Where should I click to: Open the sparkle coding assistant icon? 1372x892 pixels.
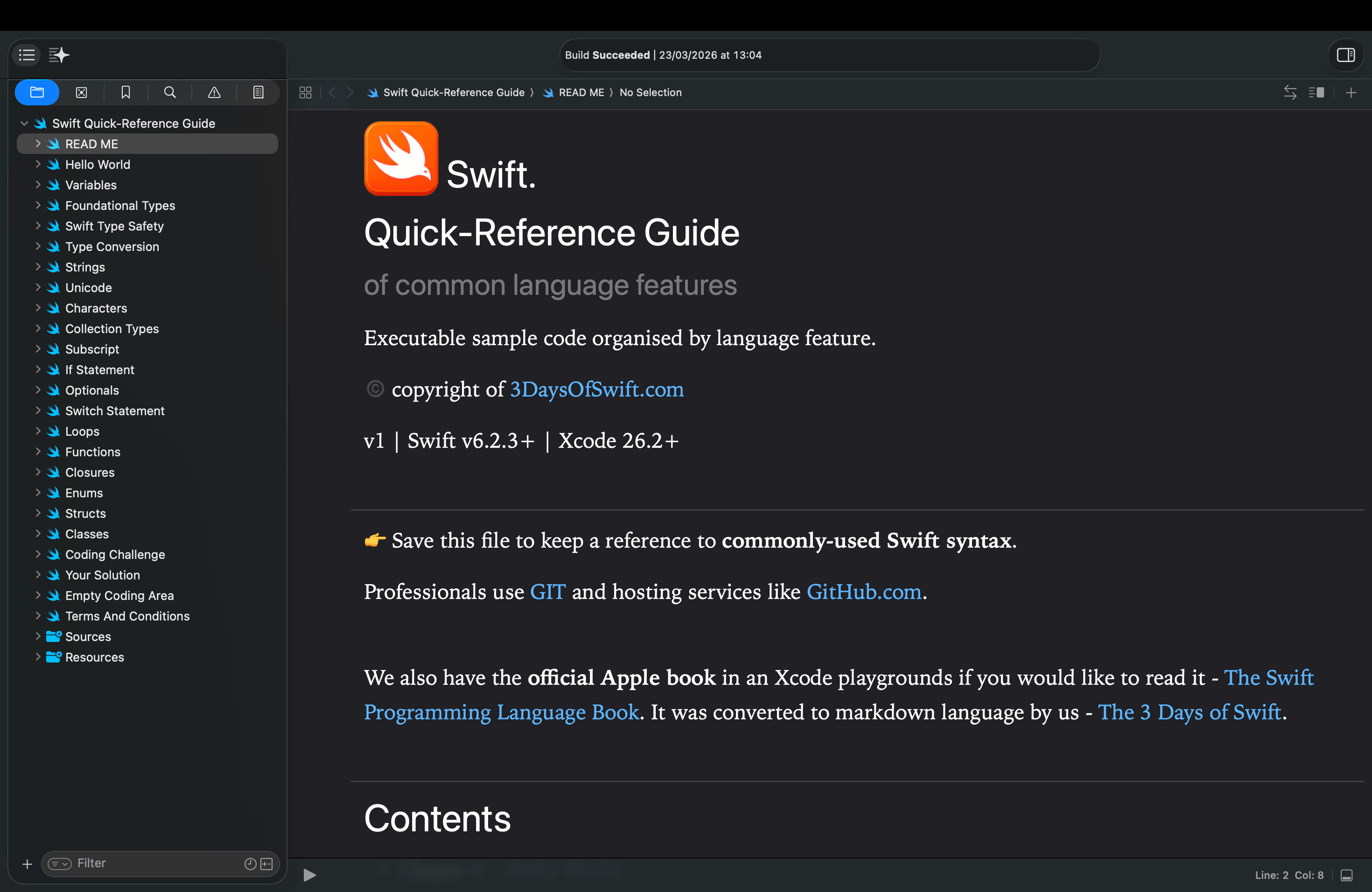click(x=59, y=55)
